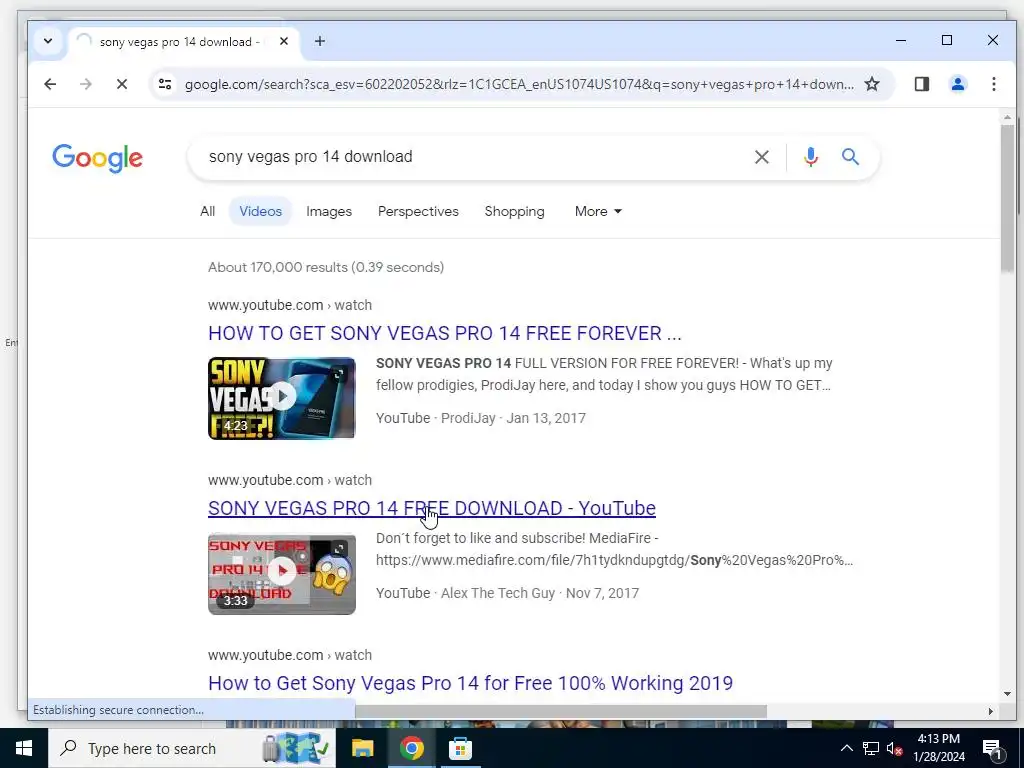1024x768 pixels.
Task: Open HOW TO GET SONY VEGAS PRO 14 FREE FOREVER link
Action: click(445, 333)
